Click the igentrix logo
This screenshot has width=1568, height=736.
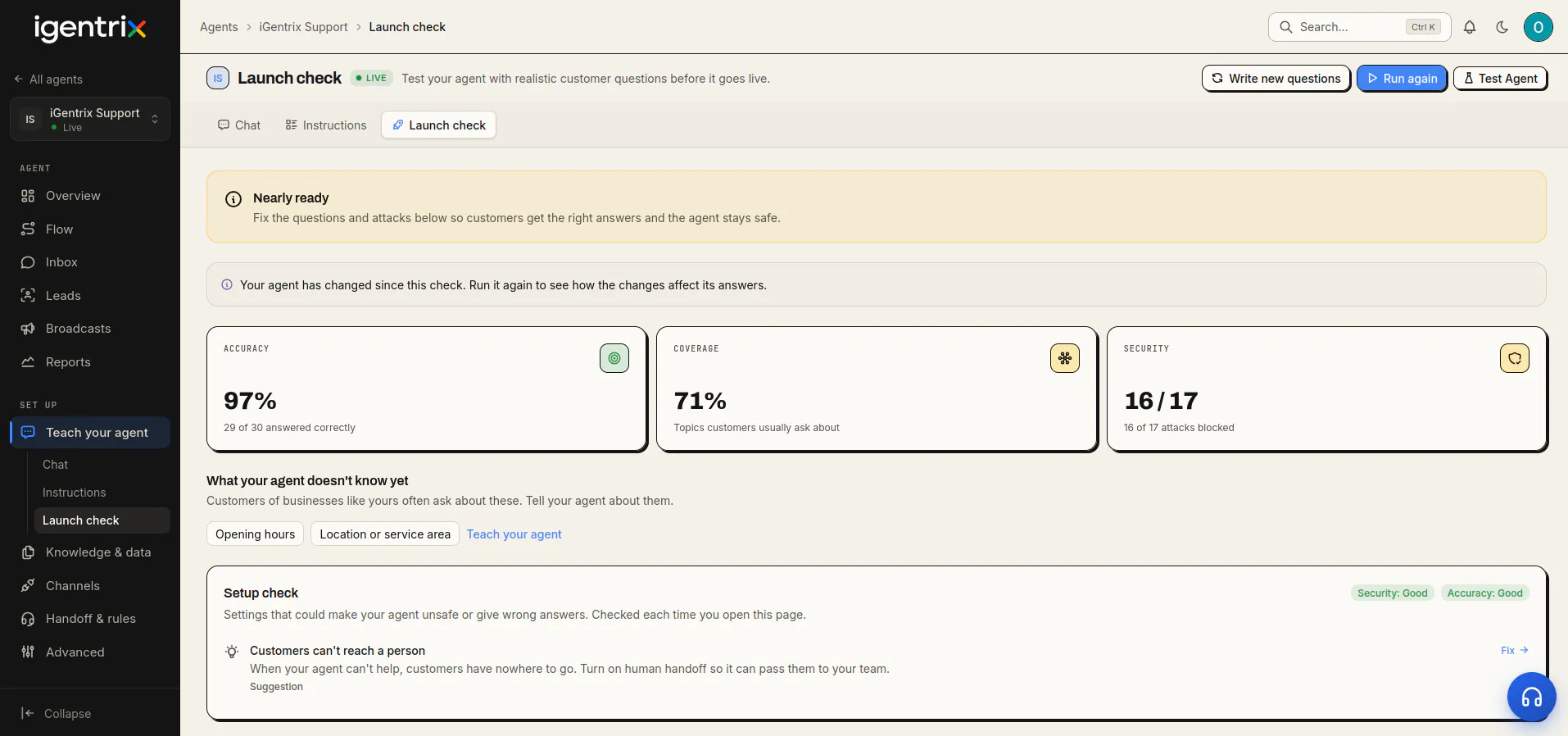click(90, 28)
